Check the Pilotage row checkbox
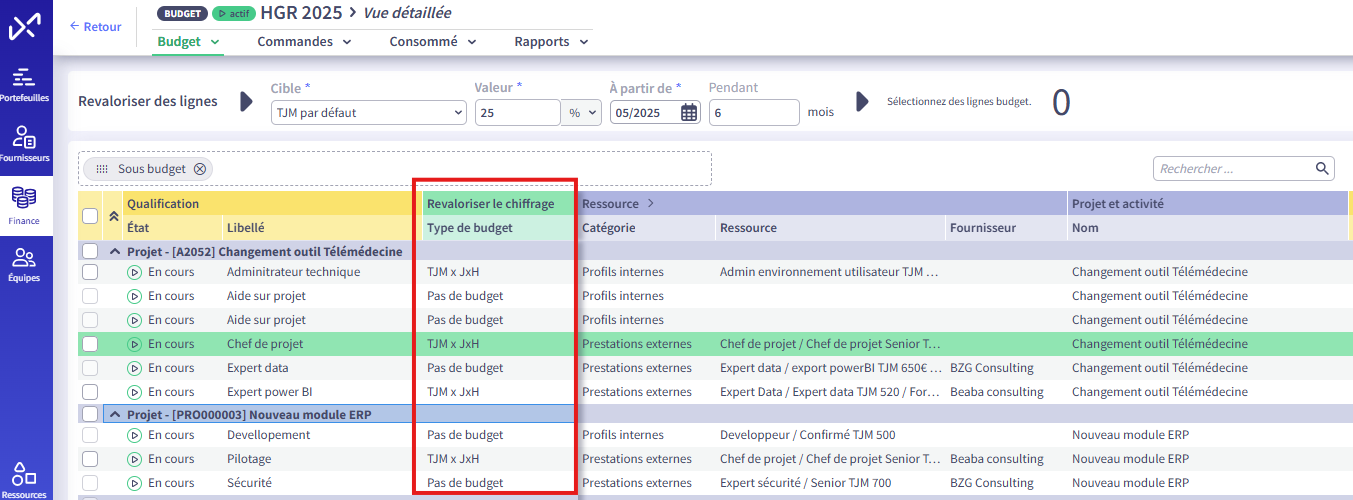This screenshot has height=500, width=1353. point(90,459)
